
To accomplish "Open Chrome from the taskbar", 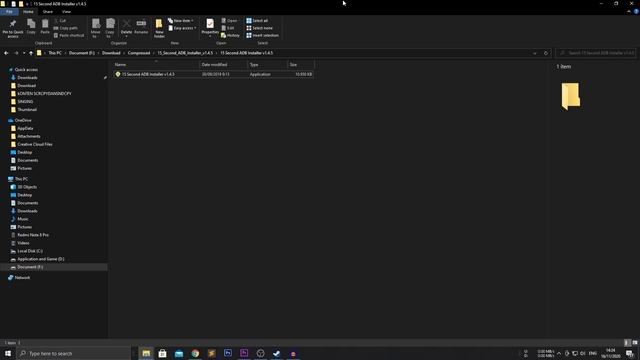I will pos(195,353).
